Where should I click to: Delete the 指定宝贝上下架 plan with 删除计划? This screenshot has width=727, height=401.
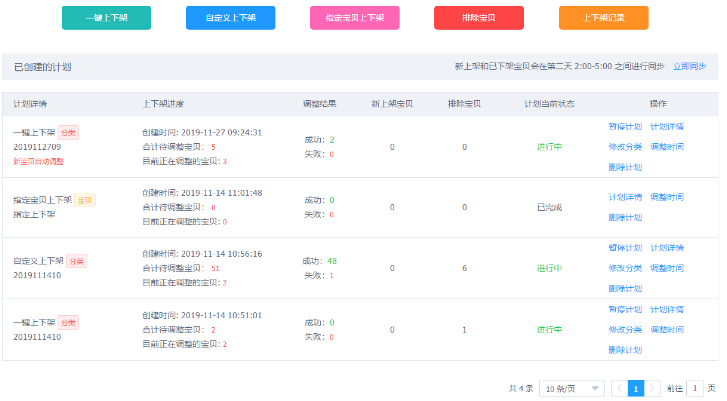625,217
